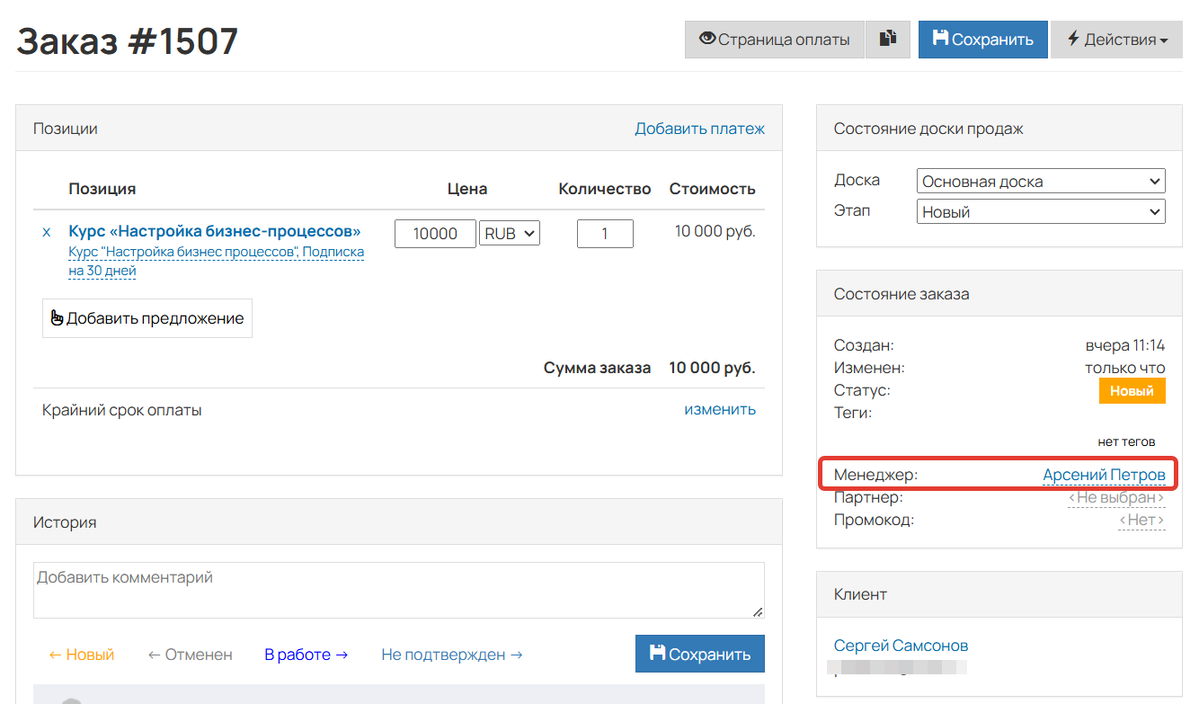This screenshot has height=704, width=1199.
Task: Click the Подписка на 30 дней offer link
Action: [x=216, y=261]
